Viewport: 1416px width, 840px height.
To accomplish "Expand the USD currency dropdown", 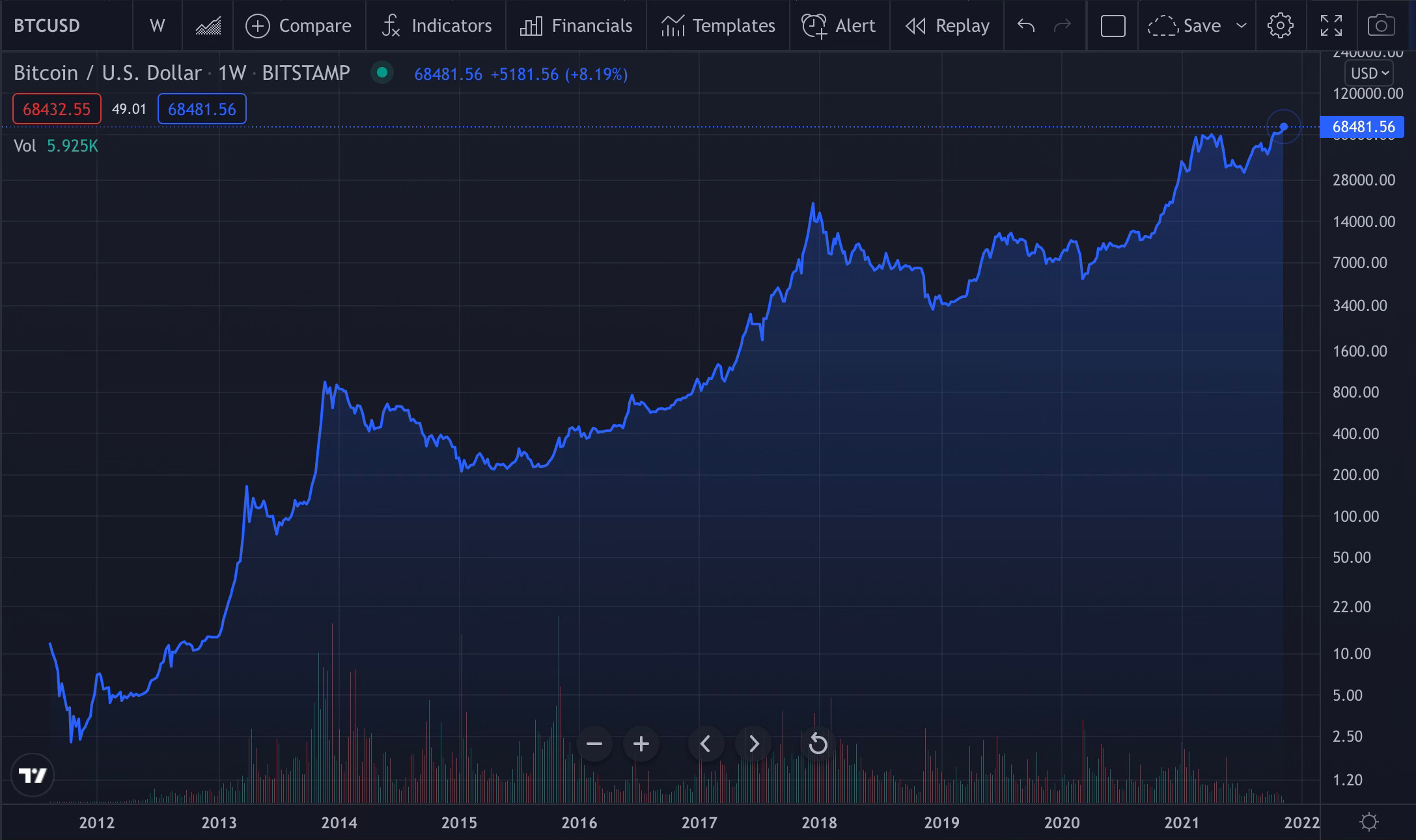I will (1369, 73).
